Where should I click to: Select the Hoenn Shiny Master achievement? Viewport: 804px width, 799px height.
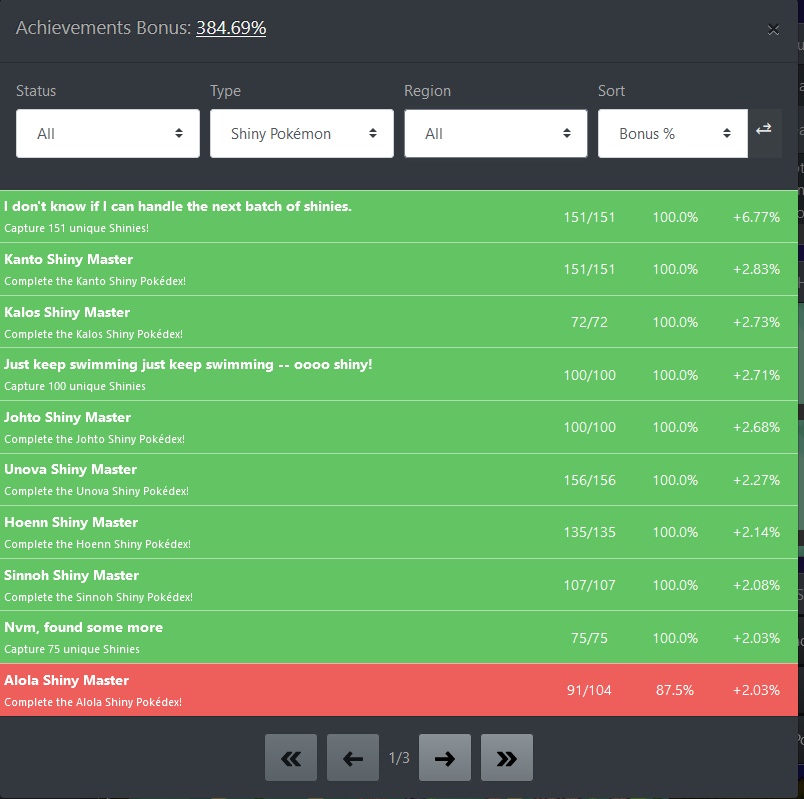point(71,523)
